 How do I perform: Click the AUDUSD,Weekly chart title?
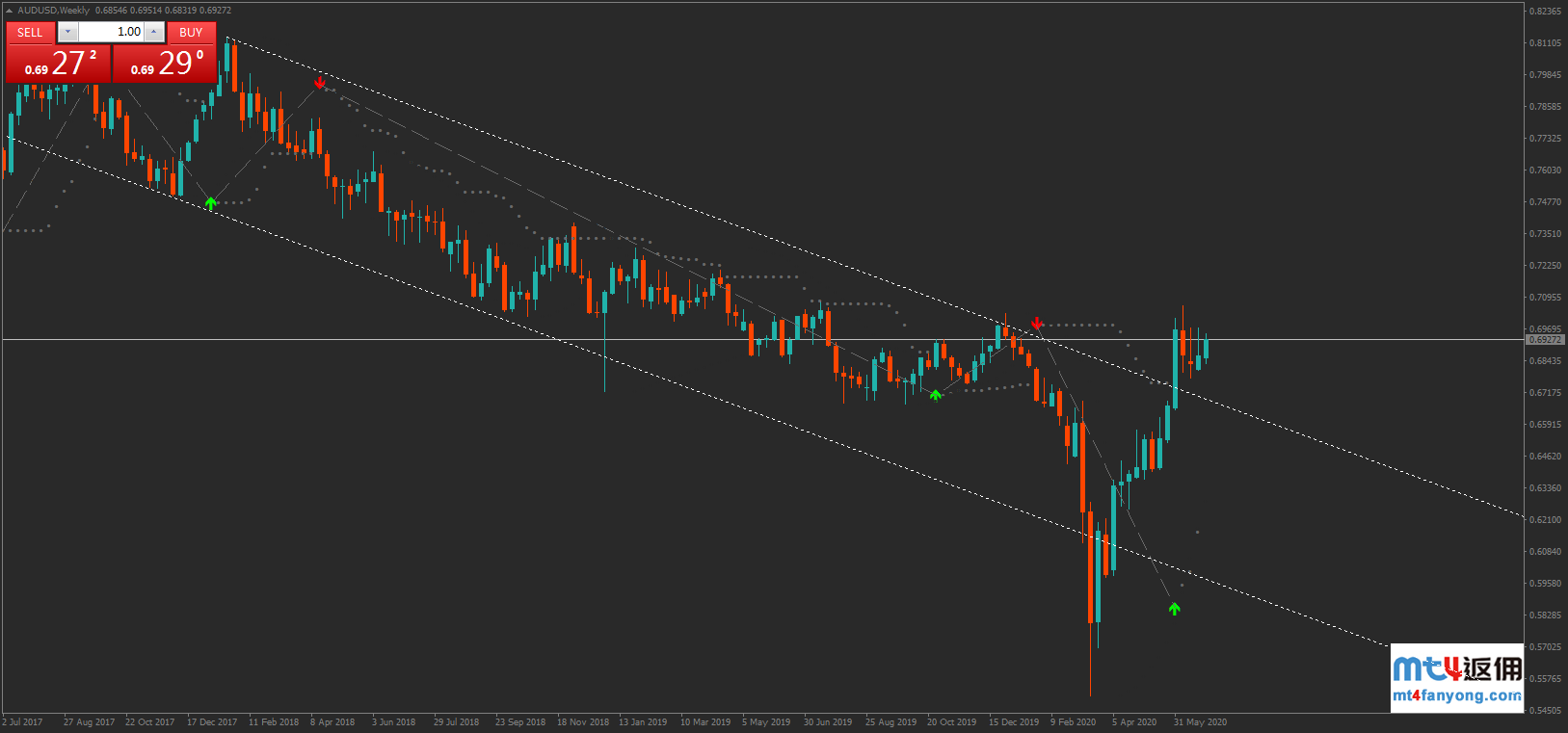click(54, 11)
